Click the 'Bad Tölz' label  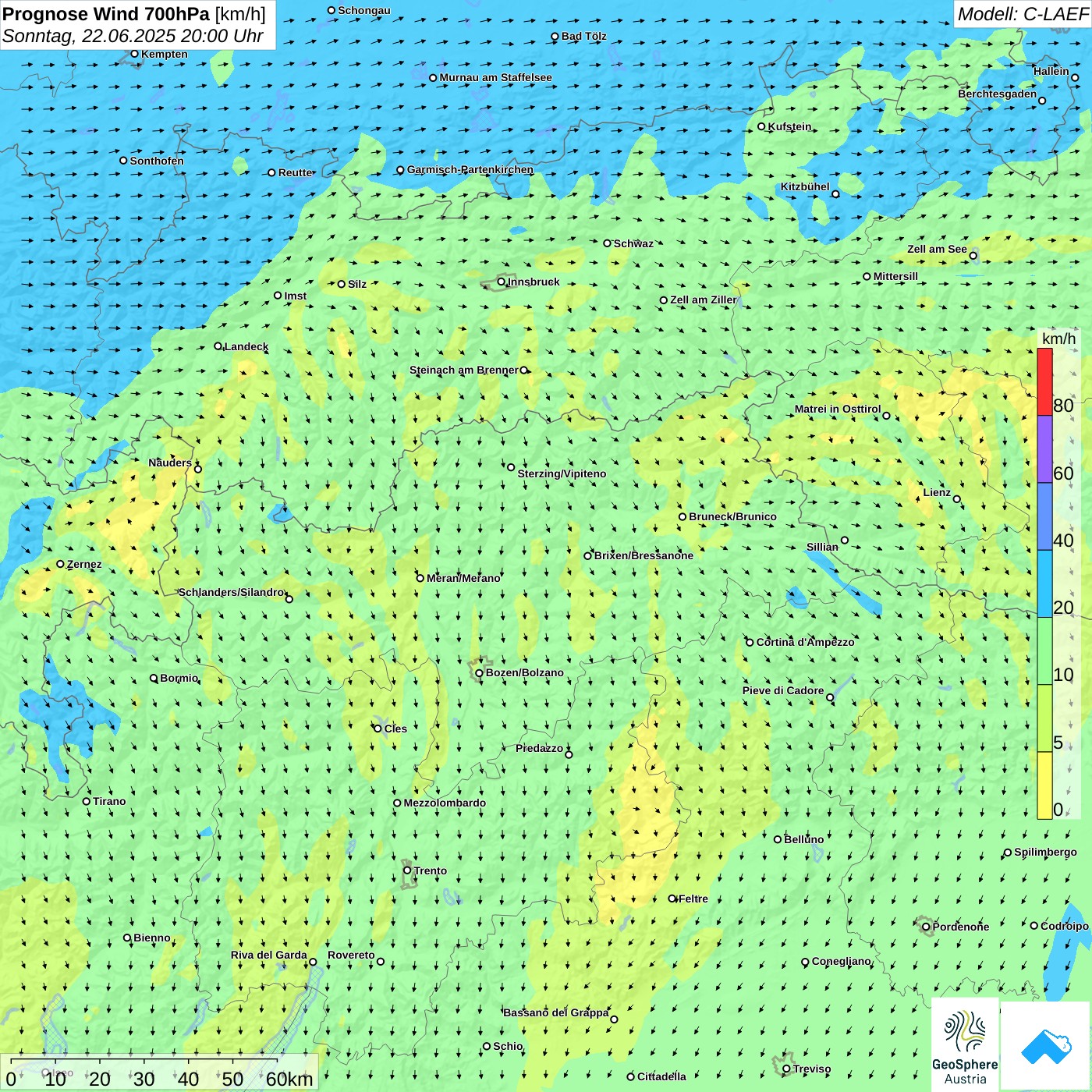coord(583,36)
